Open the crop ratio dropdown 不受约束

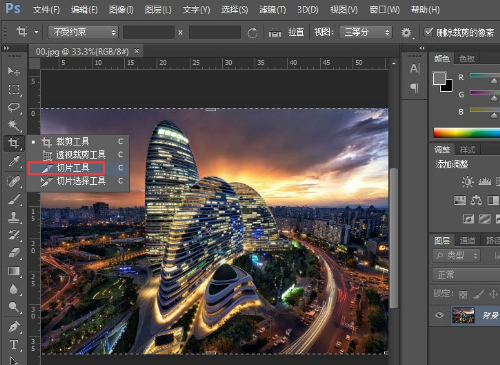tap(83, 32)
